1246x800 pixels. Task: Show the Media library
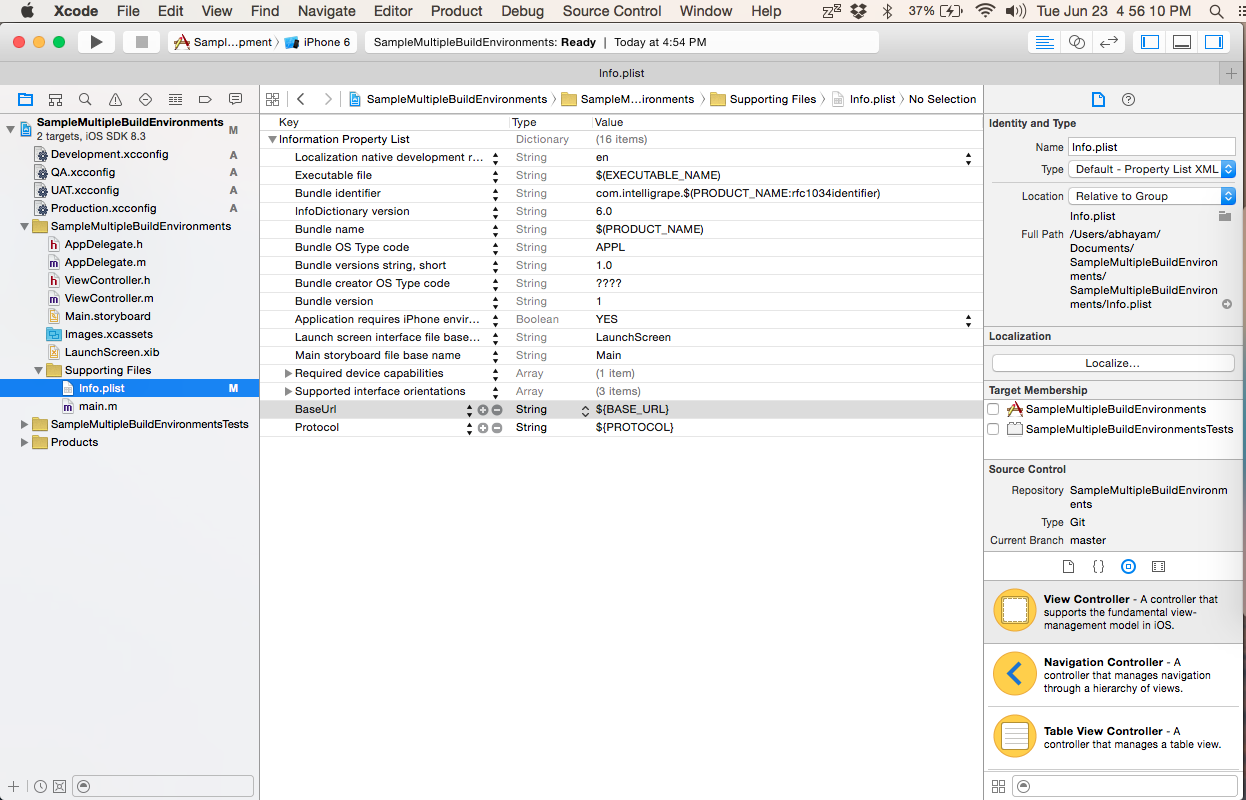coord(1159,566)
